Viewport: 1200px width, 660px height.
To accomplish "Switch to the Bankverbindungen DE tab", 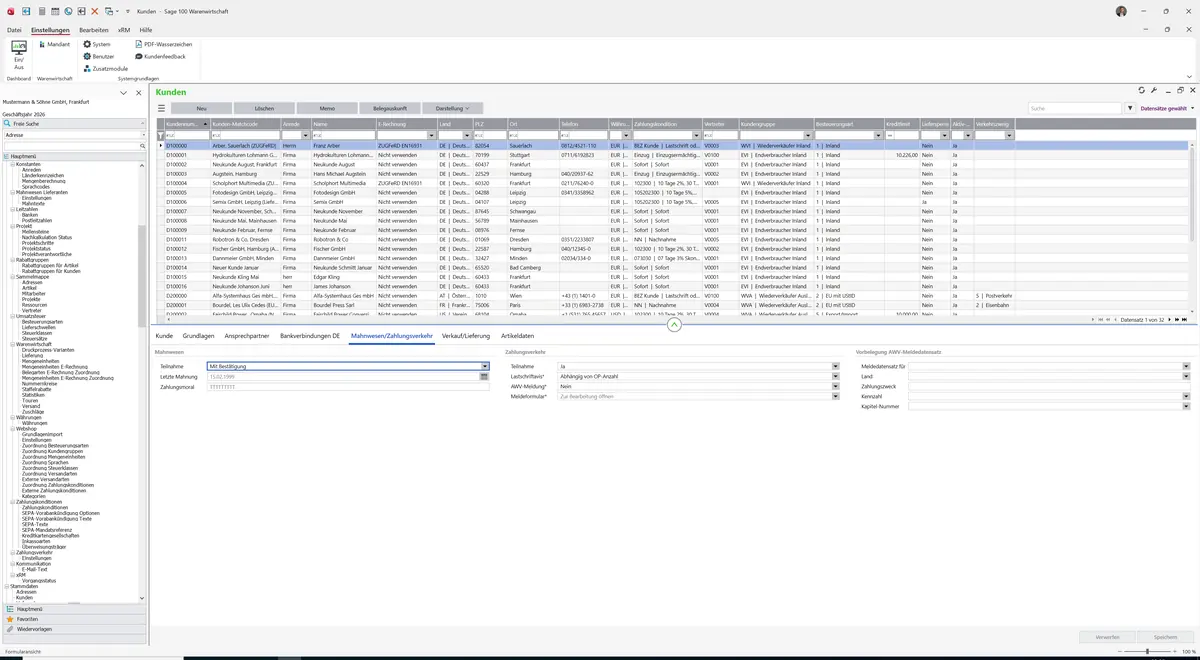I will click(x=310, y=336).
